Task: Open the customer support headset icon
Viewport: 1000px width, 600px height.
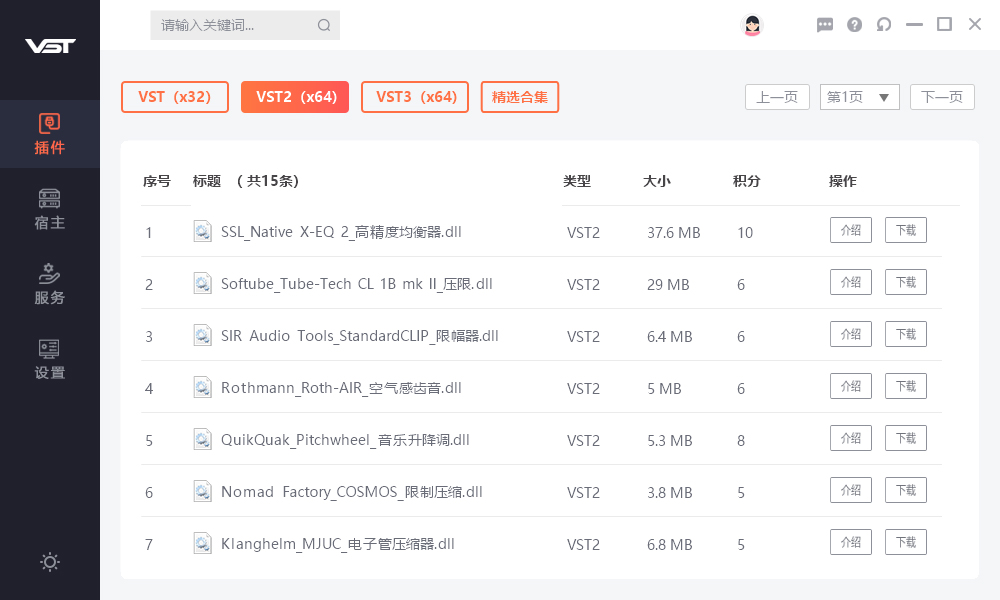Action: (x=884, y=25)
